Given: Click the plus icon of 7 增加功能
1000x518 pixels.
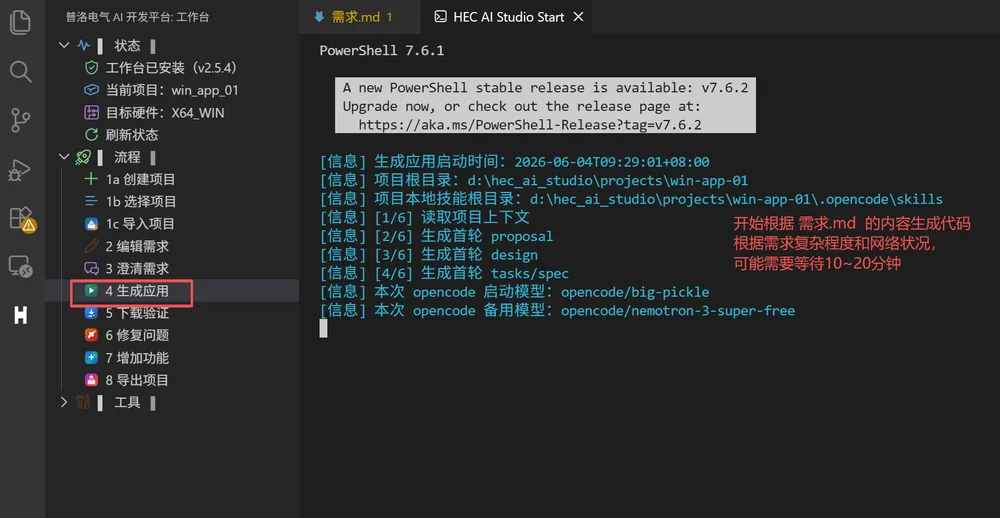Looking at the screenshot, I should pyautogui.click(x=92, y=358).
